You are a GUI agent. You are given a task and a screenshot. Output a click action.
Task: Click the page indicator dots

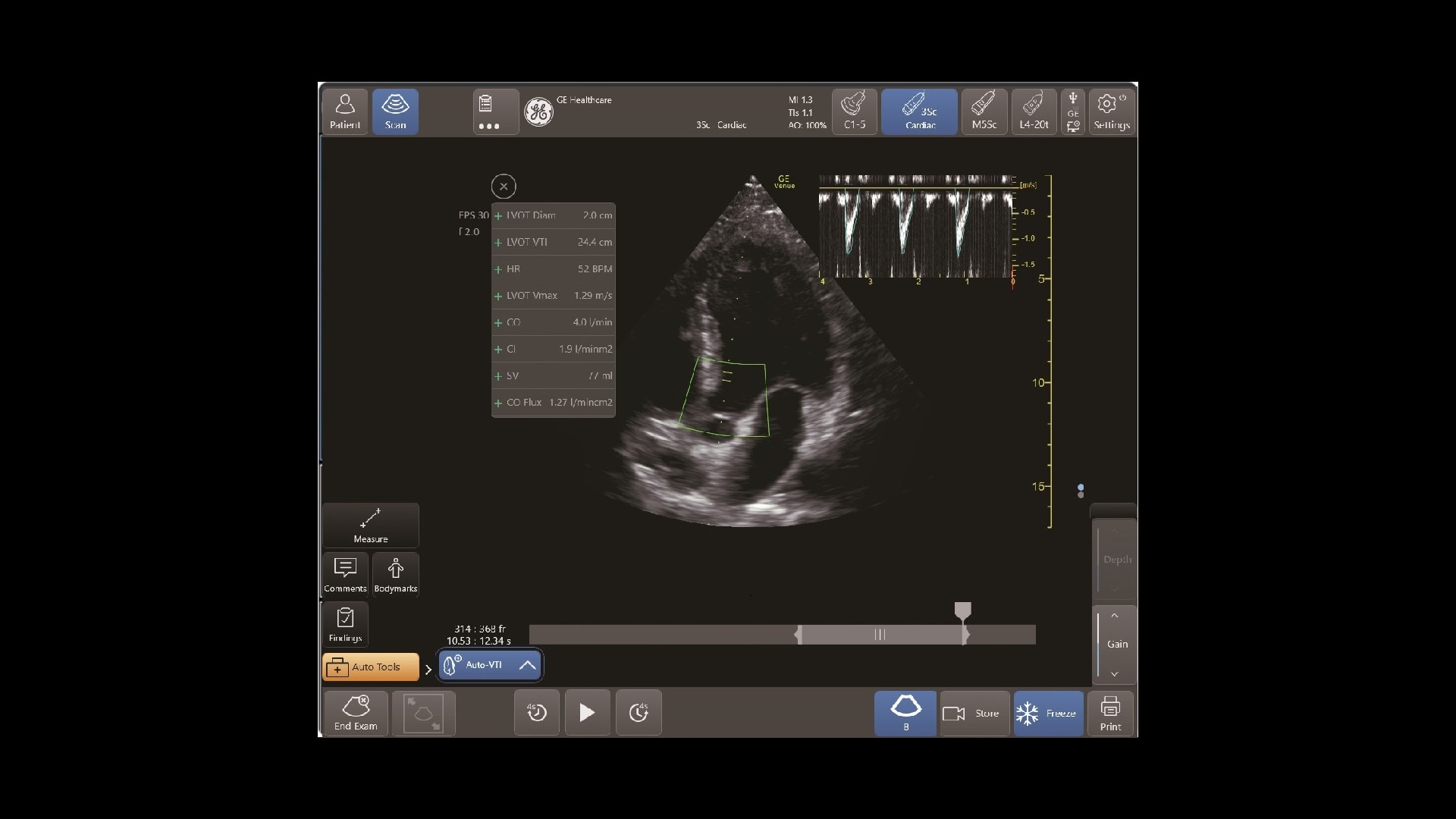pyautogui.click(x=1081, y=491)
